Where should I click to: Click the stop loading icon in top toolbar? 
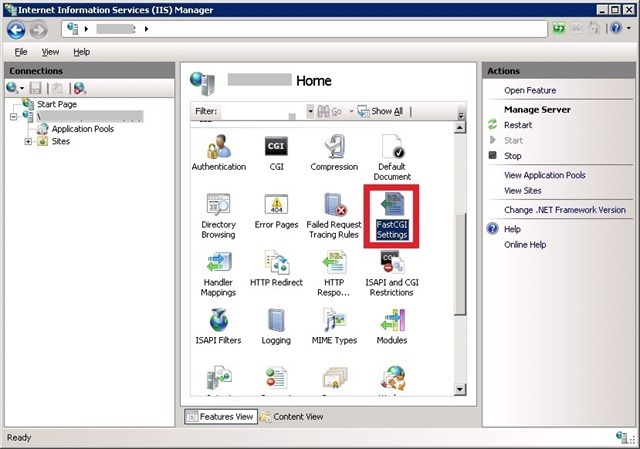click(576, 28)
